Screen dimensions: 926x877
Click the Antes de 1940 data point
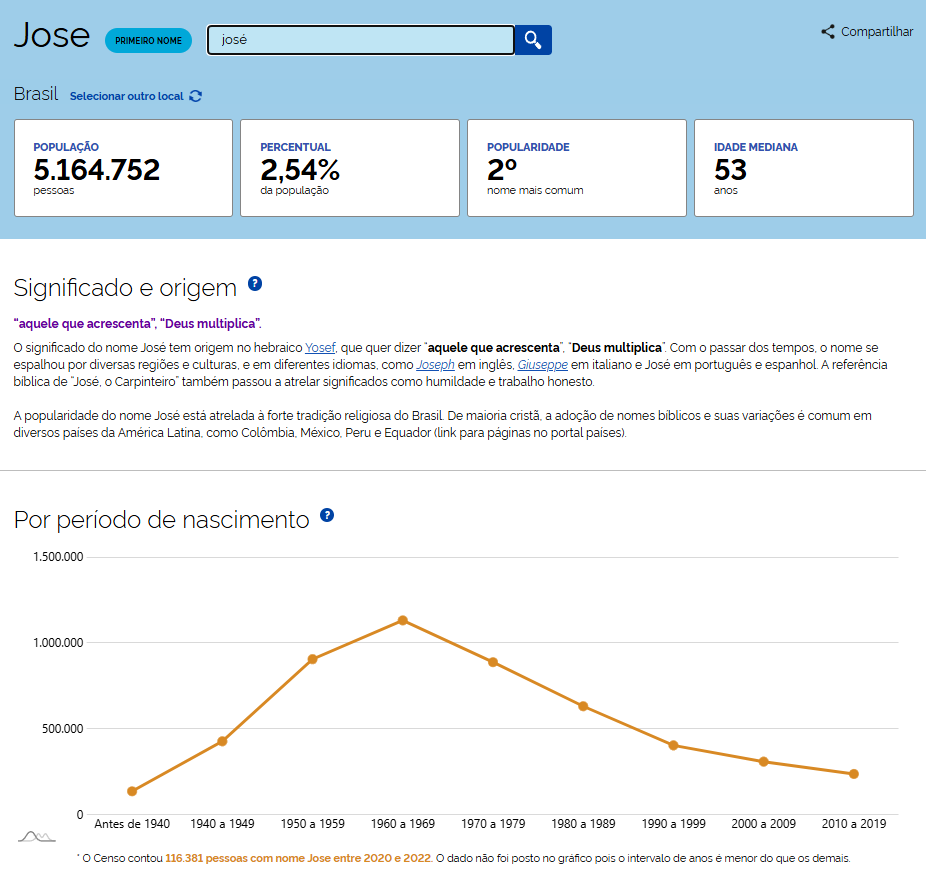pyautogui.click(x=132, y=791)
